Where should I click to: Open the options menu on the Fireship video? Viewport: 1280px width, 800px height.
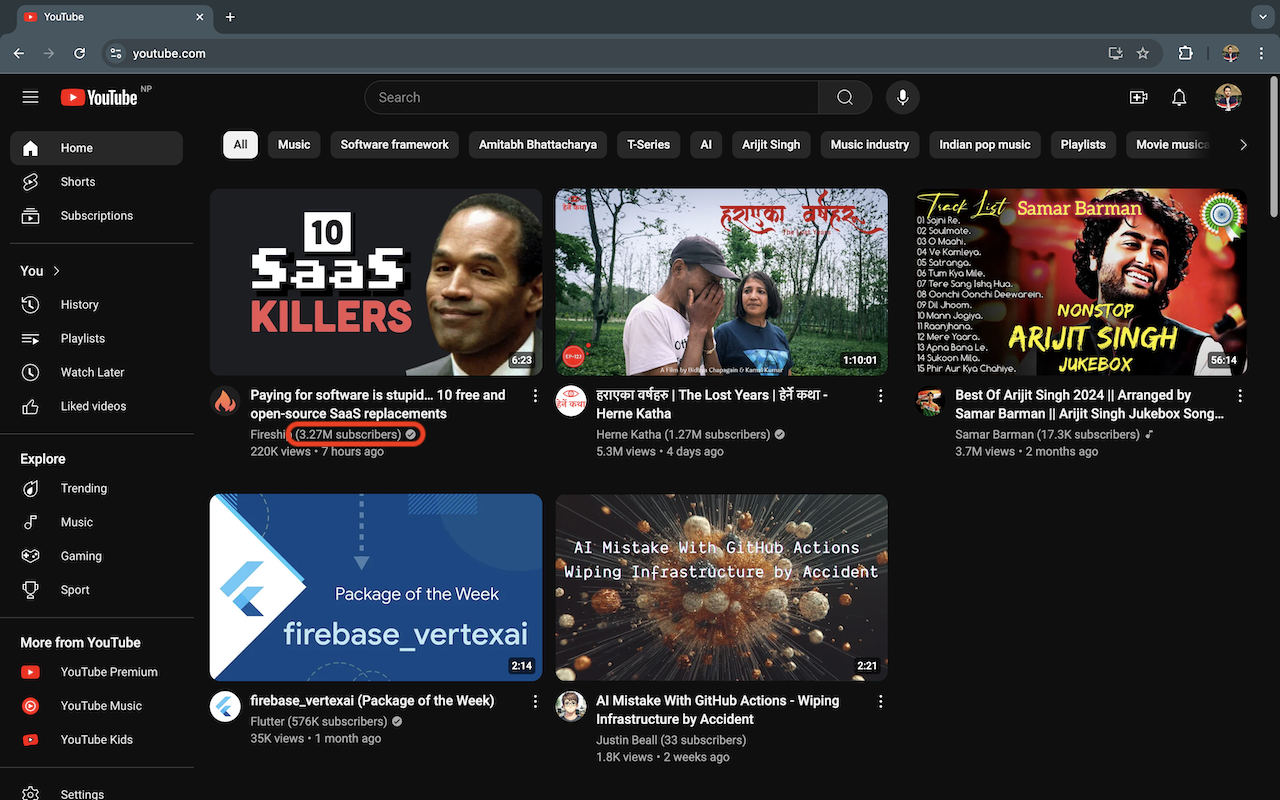click(535, 396)
